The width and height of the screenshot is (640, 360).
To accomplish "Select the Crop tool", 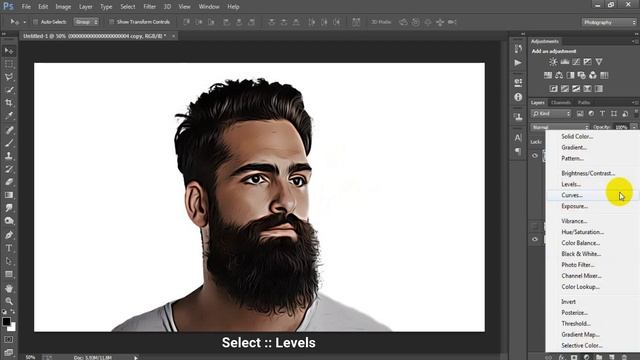I will pyautogui.click(x=9, y=102).
